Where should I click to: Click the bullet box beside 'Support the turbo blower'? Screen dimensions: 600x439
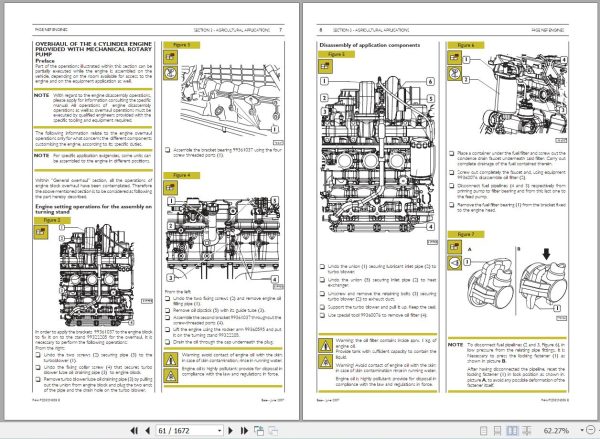pyautogui.click(x=322, y=307)
